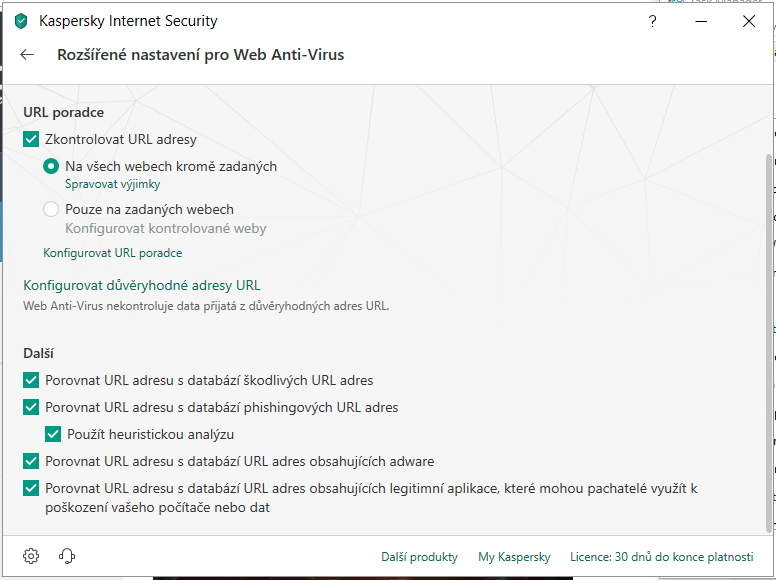Toggle škodlivých URL adres database checkbox

click(31, 380)
